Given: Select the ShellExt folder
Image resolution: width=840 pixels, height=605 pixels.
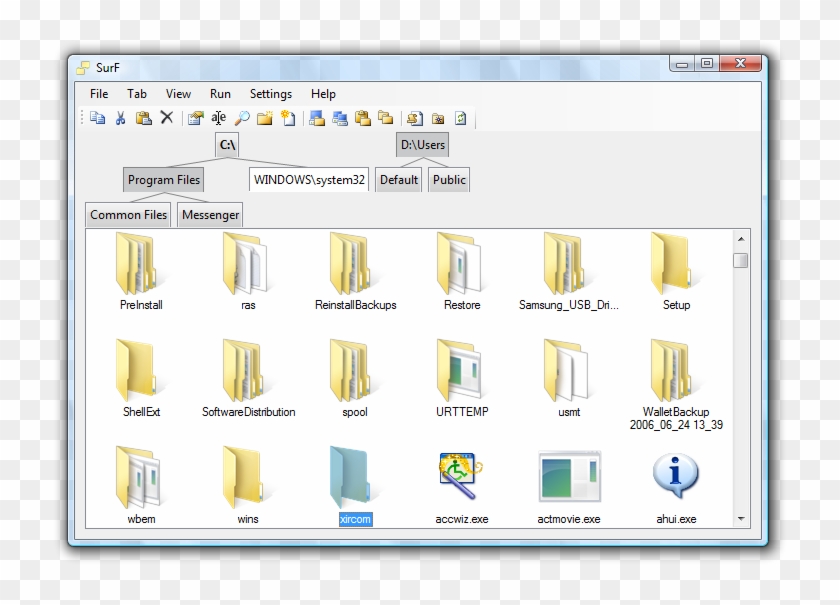Looking at the screenshot, I should pos(141,379).
